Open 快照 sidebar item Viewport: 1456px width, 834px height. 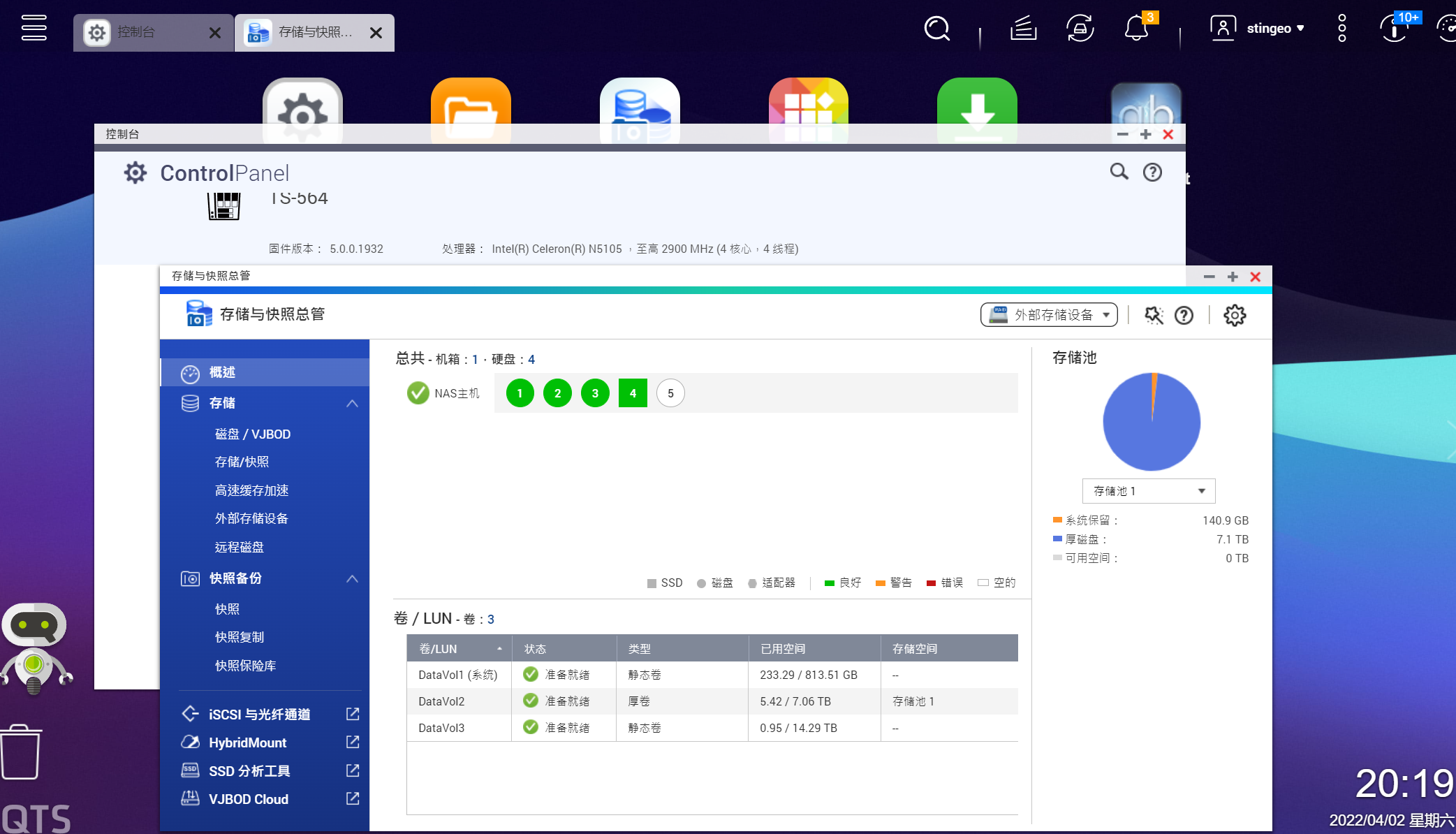tap(227, 609)
